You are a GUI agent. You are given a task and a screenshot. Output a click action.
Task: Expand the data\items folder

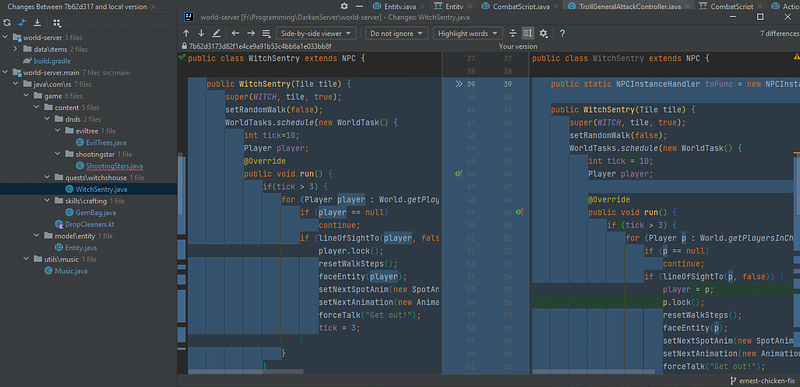(15, 49)
